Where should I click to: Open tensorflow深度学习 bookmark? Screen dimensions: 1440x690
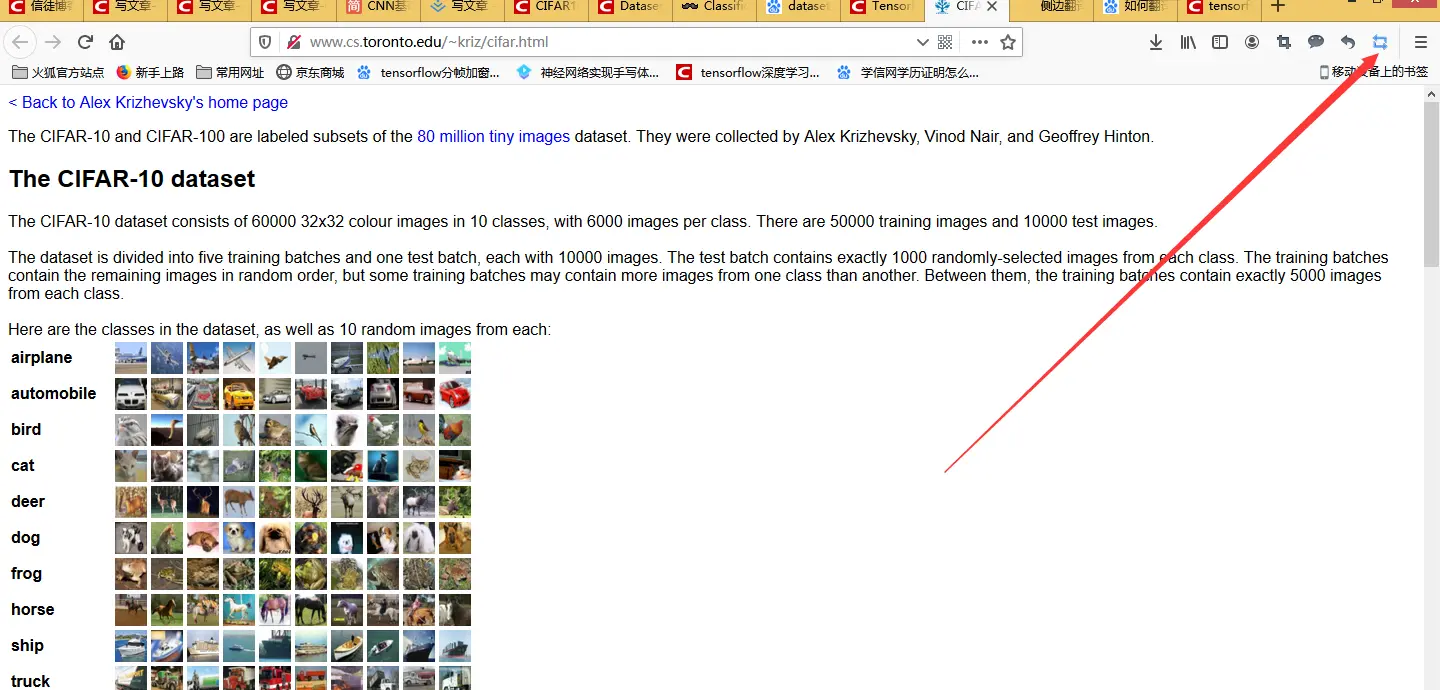click(748, 72)
